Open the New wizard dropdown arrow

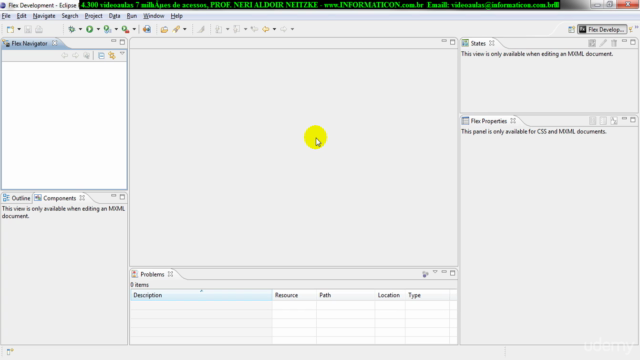click(19, 29)
